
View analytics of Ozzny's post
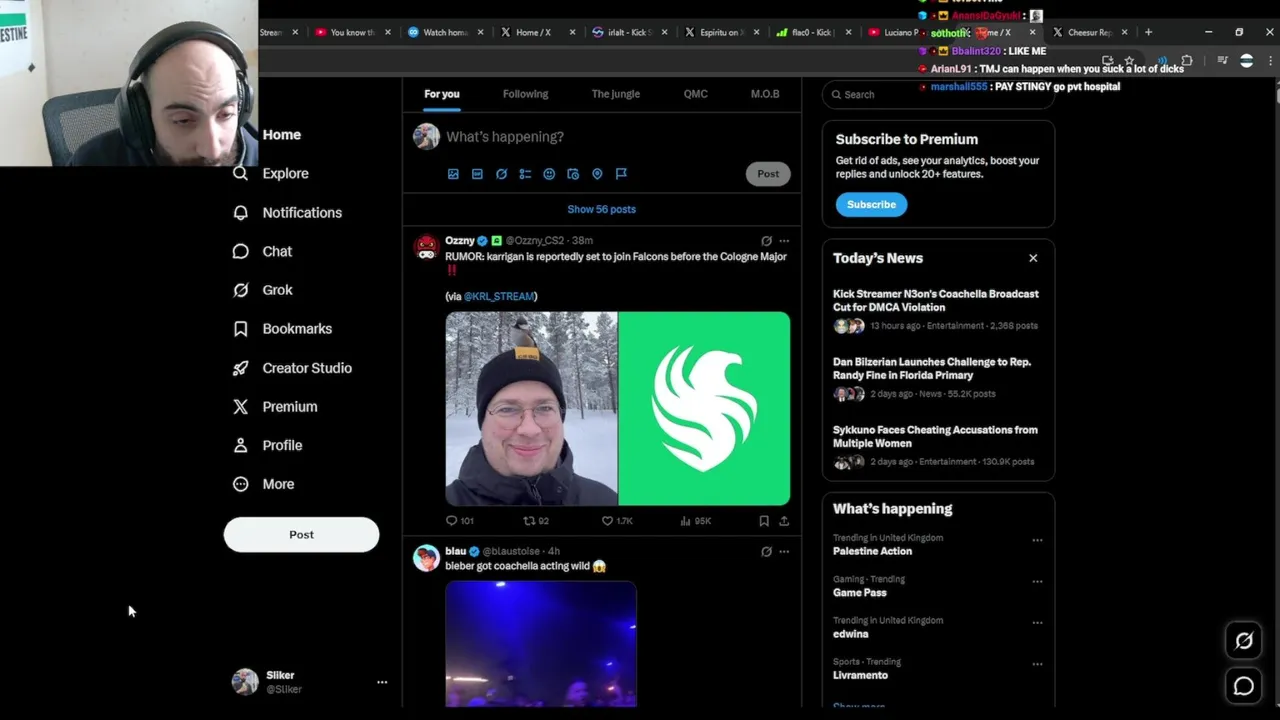point(685,521)
